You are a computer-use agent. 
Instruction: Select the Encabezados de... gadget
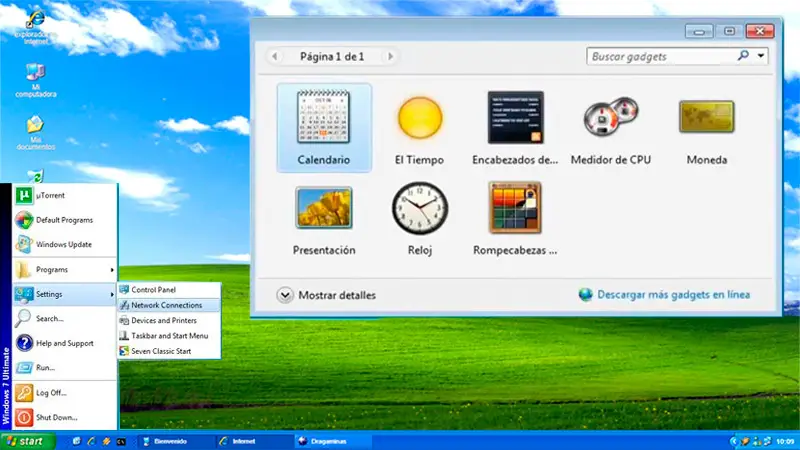(x=515, y=128)
